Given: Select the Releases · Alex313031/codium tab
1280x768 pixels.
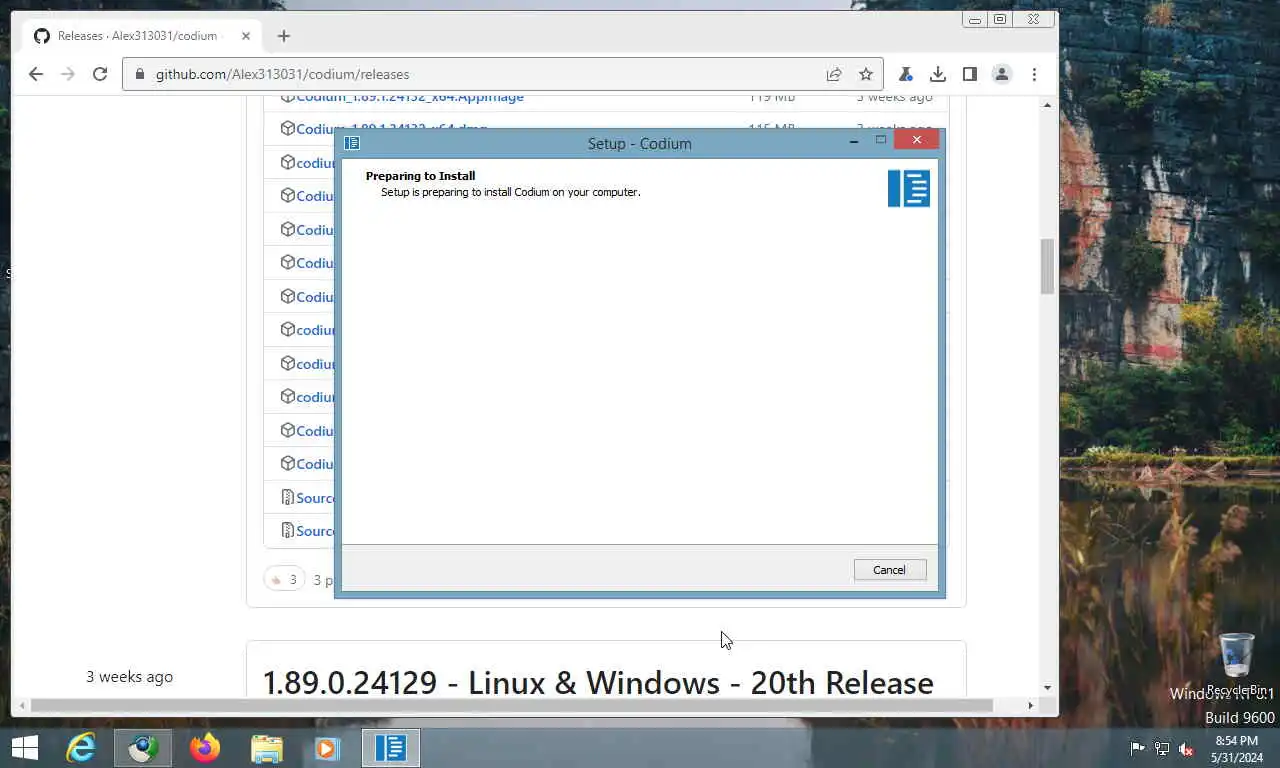Looking at the screenshot, I should tap(142, 36).
